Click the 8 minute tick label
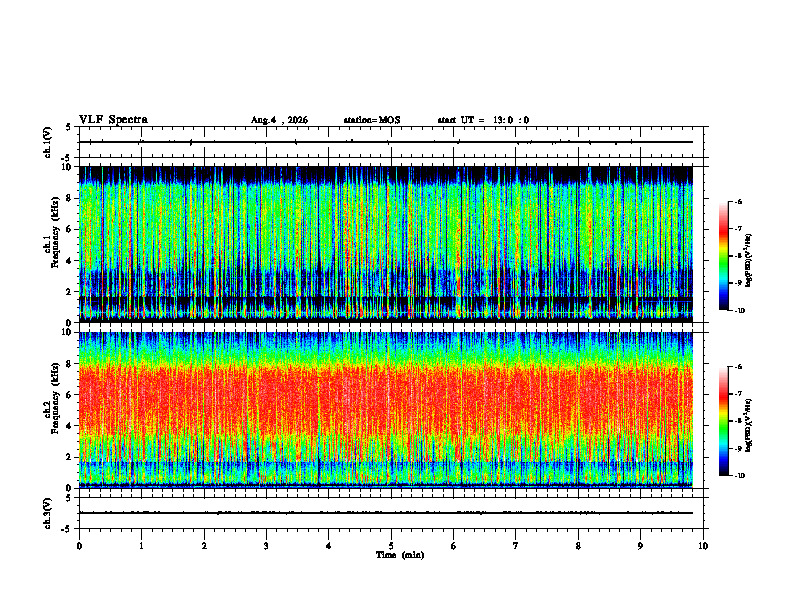 [578, 546]
